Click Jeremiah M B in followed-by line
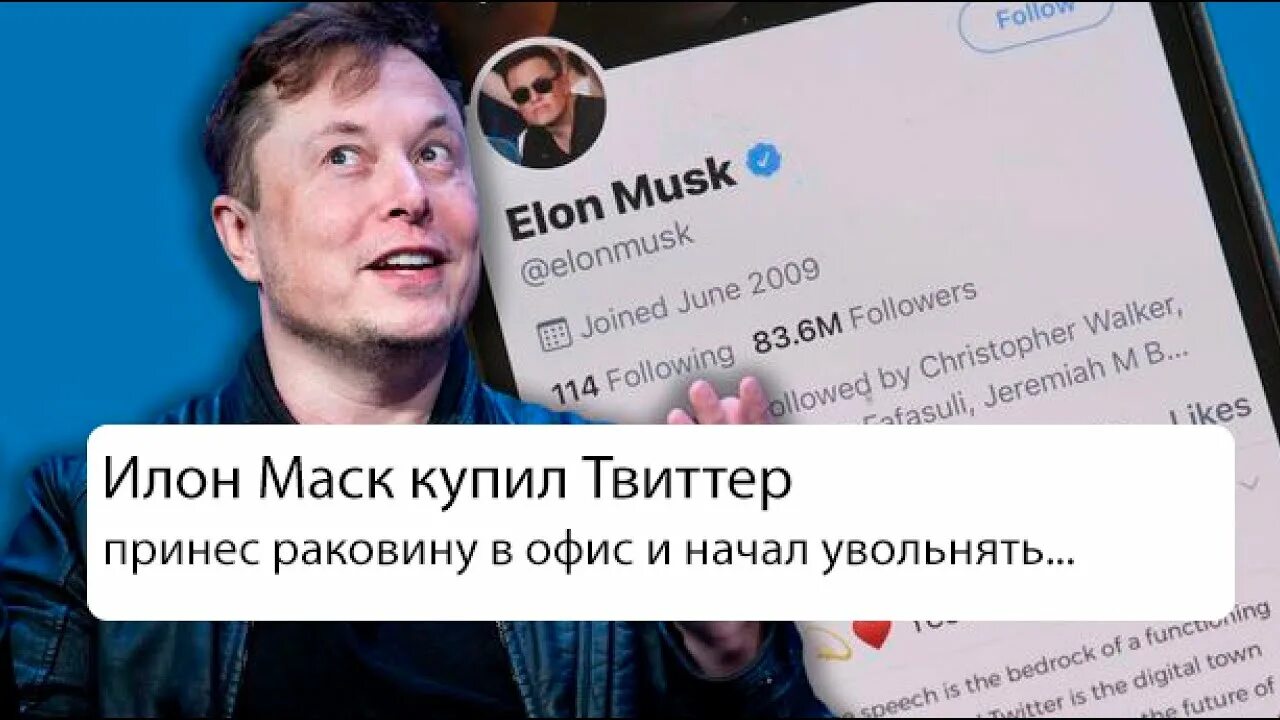The width and height of the screenshot is (1280, 720). 1085,376
